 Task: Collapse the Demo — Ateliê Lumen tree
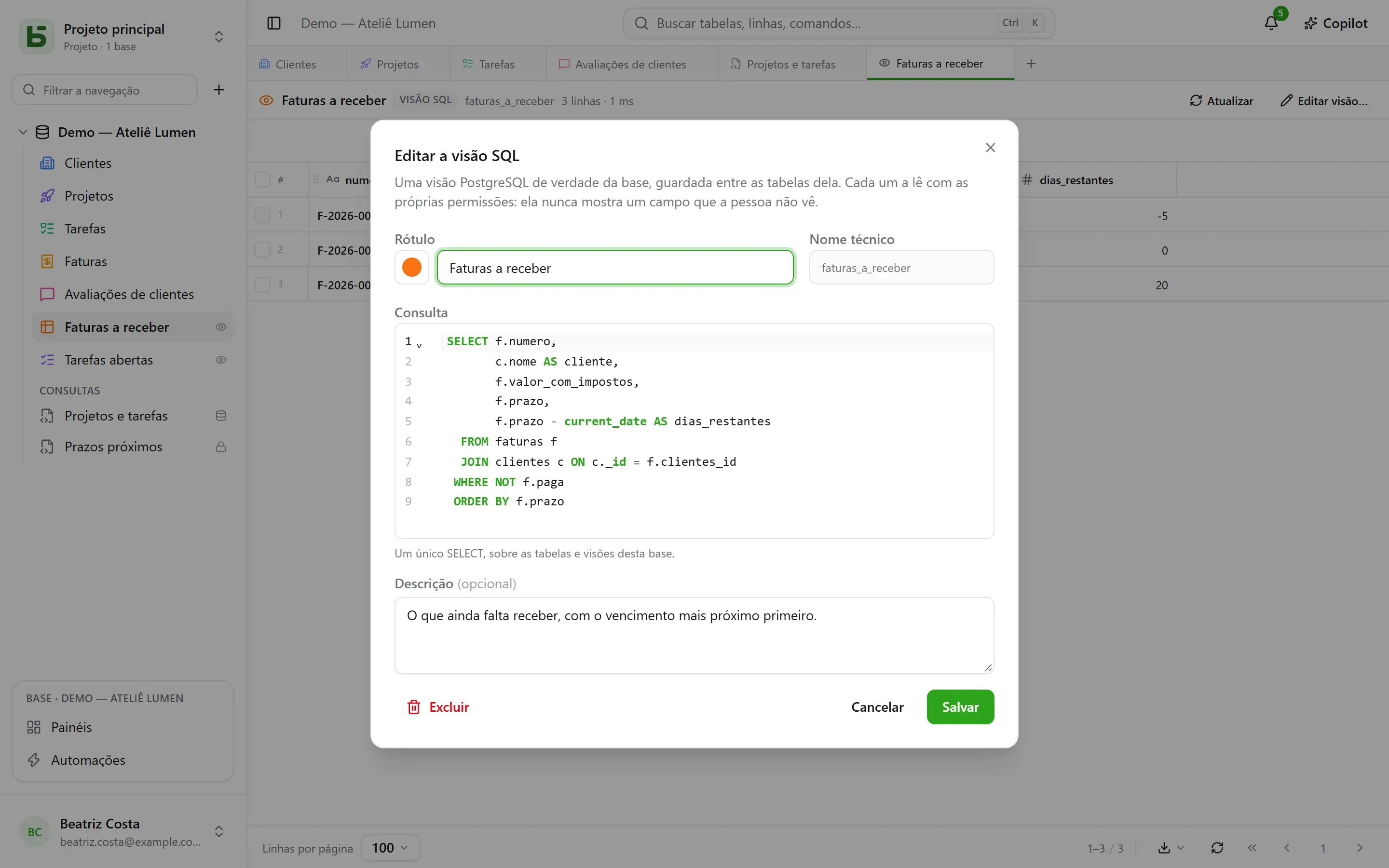(23, 132)
